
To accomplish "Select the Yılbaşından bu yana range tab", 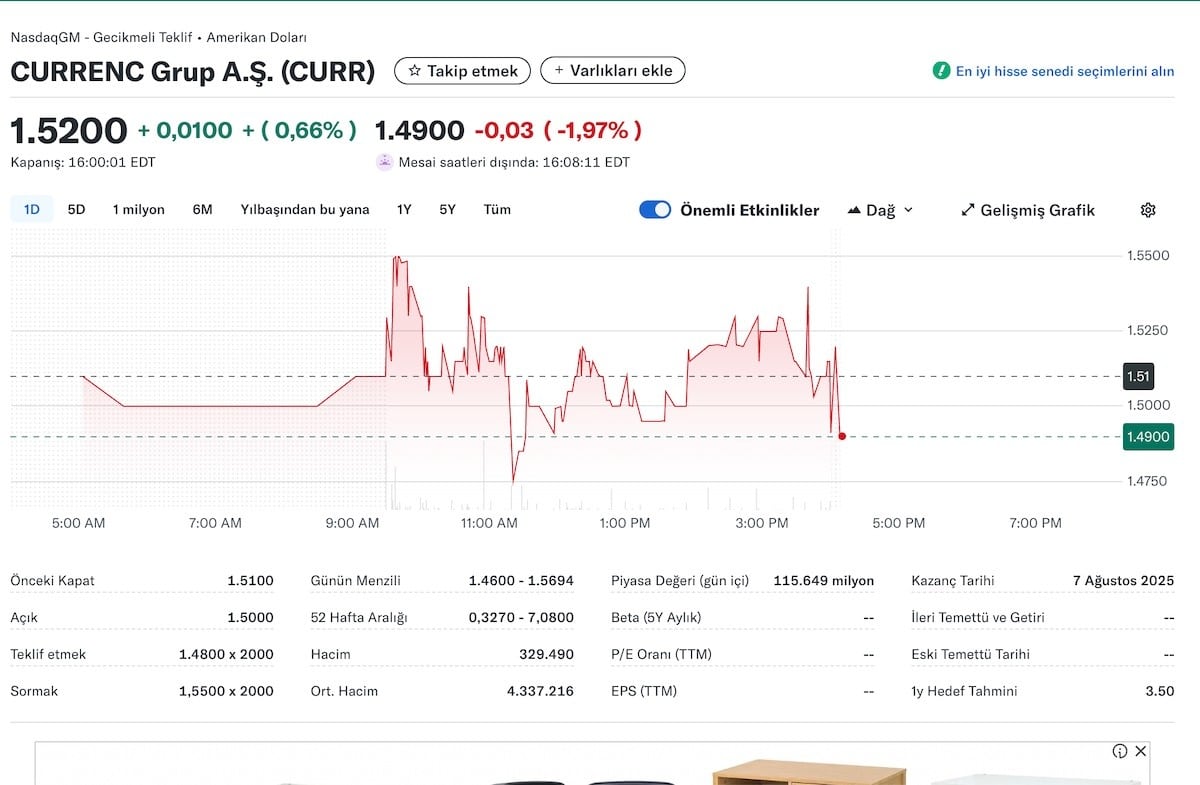I will tap(305, 209).
